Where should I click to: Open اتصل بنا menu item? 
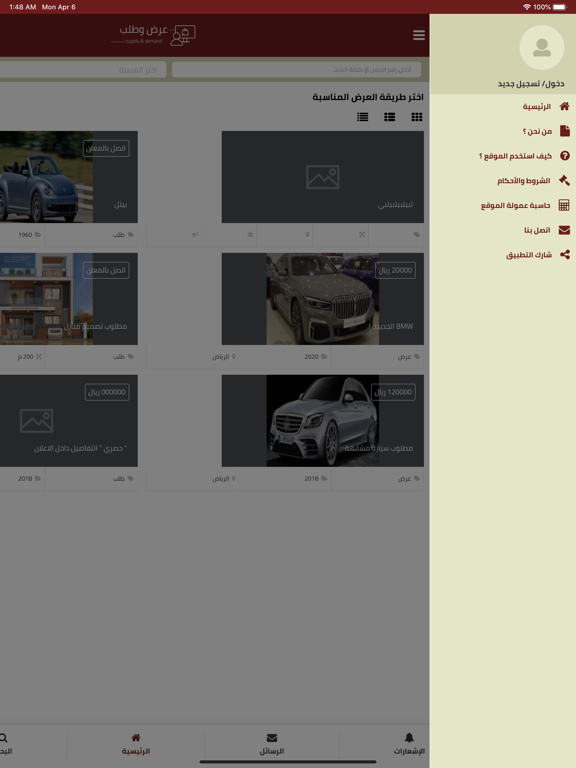click(537, 230)
